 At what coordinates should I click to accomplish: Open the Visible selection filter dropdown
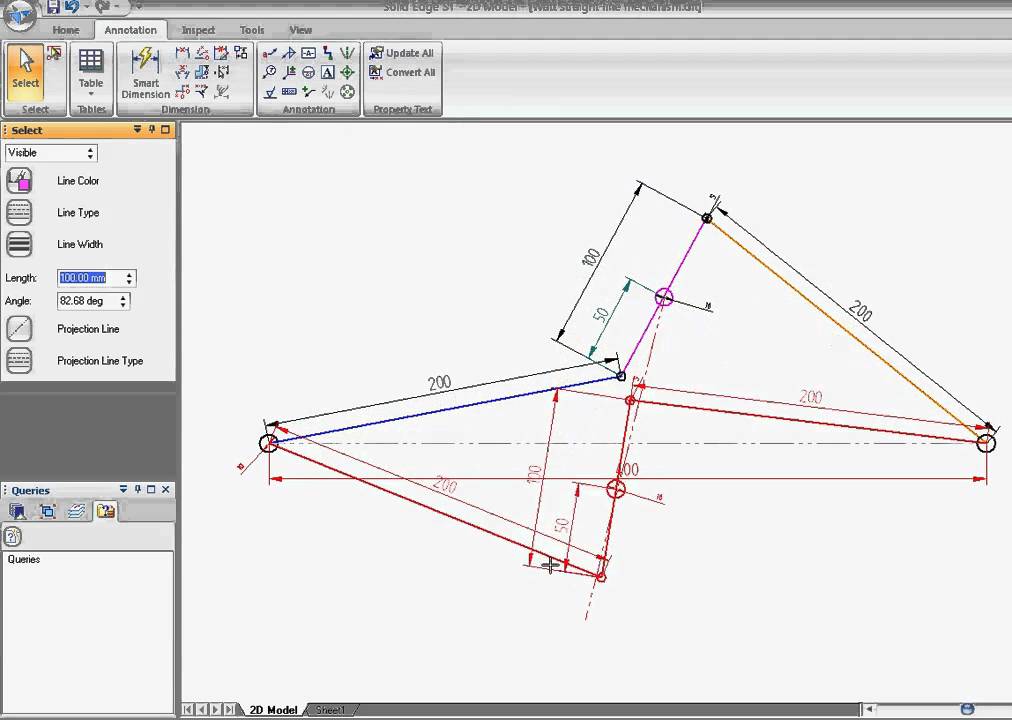[89, 152]
